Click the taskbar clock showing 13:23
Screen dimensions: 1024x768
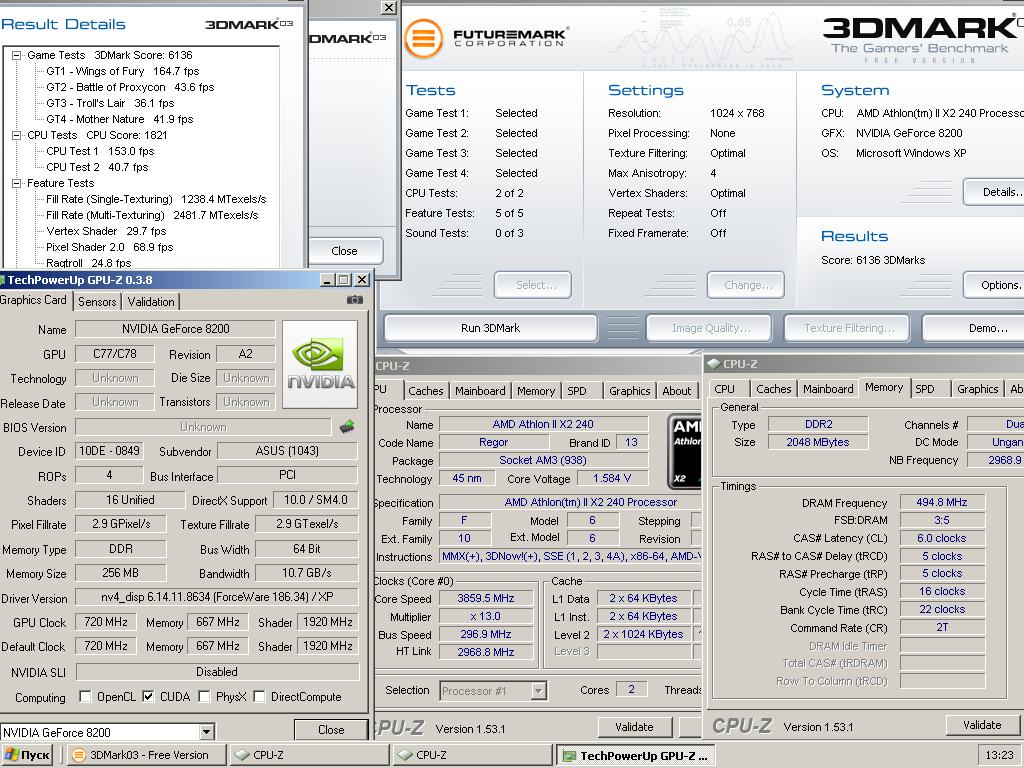coord(999,755)
